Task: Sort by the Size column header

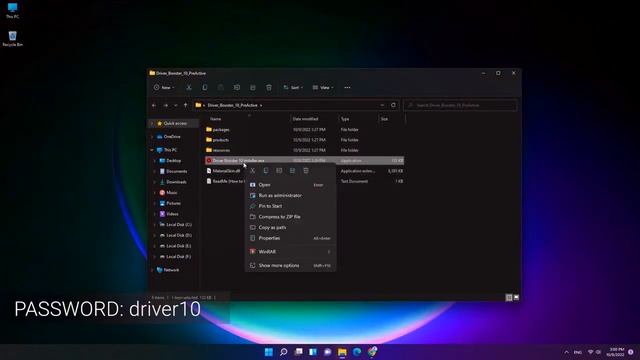Action: 384,119
